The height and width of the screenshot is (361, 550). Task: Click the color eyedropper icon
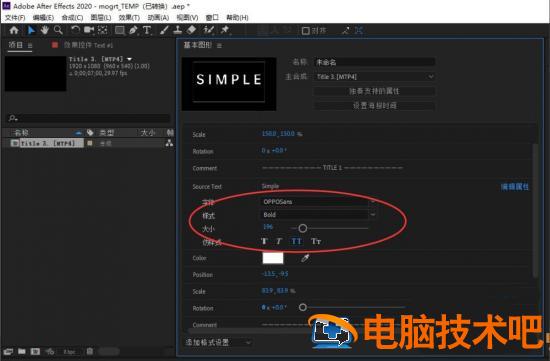pyautogui.click(x=305, y=259)
